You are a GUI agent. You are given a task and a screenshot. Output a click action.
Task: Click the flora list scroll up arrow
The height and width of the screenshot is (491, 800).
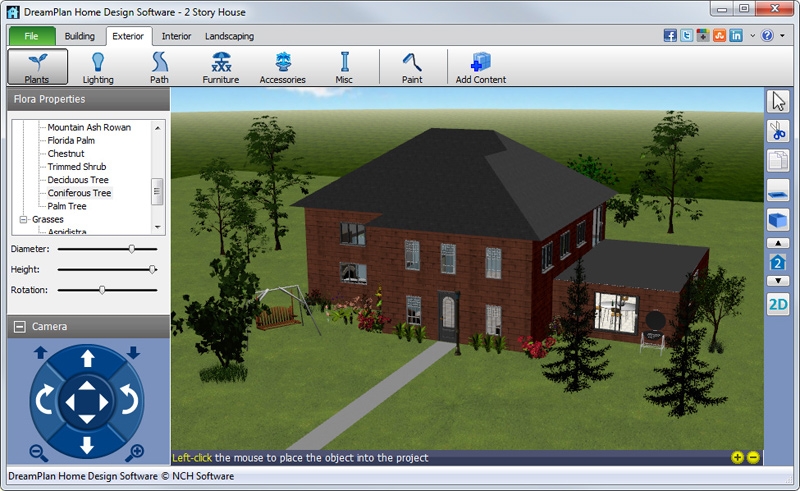coord(158,128)
